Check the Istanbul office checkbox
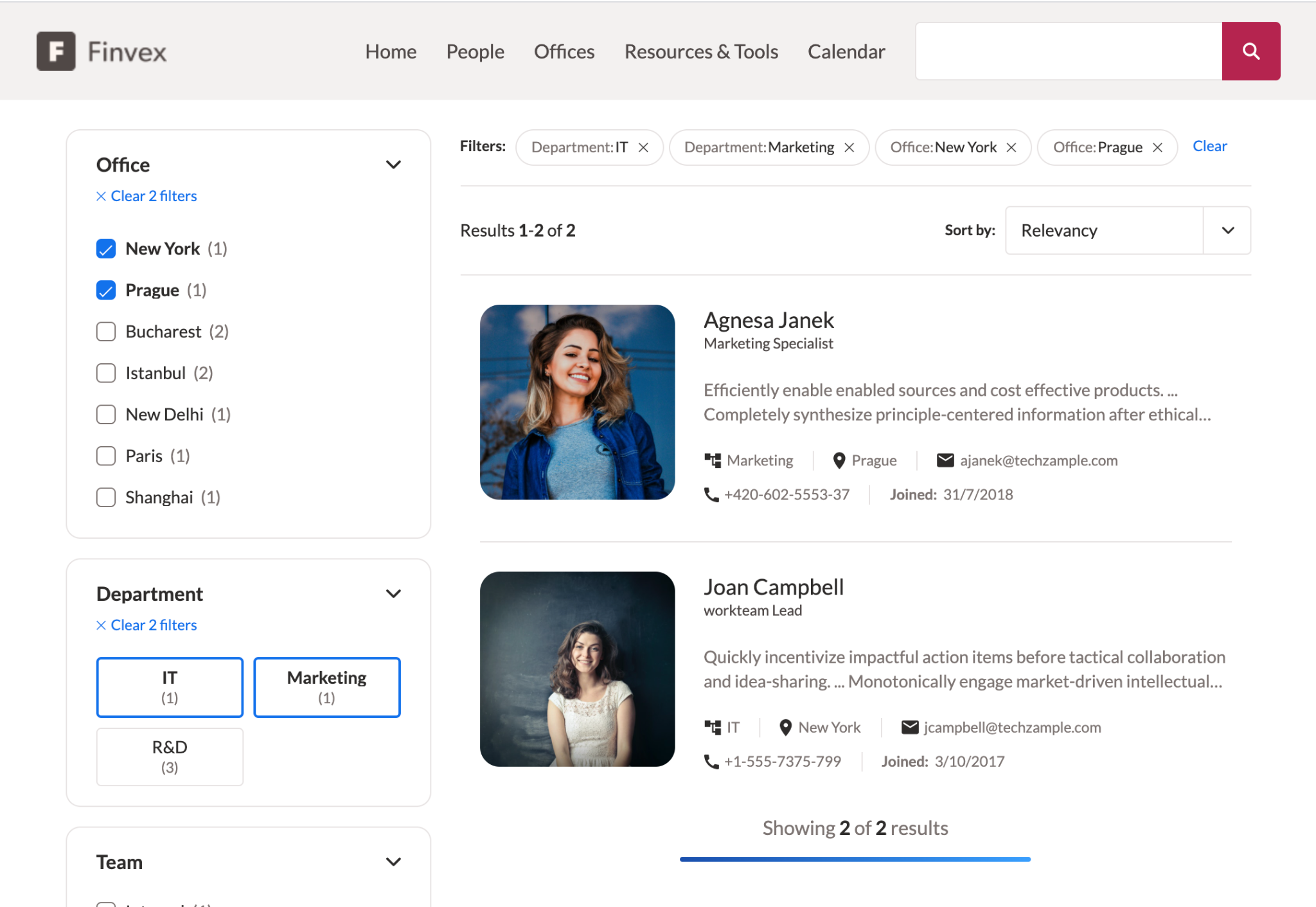Screen dimensions: 1316x907 106,373
